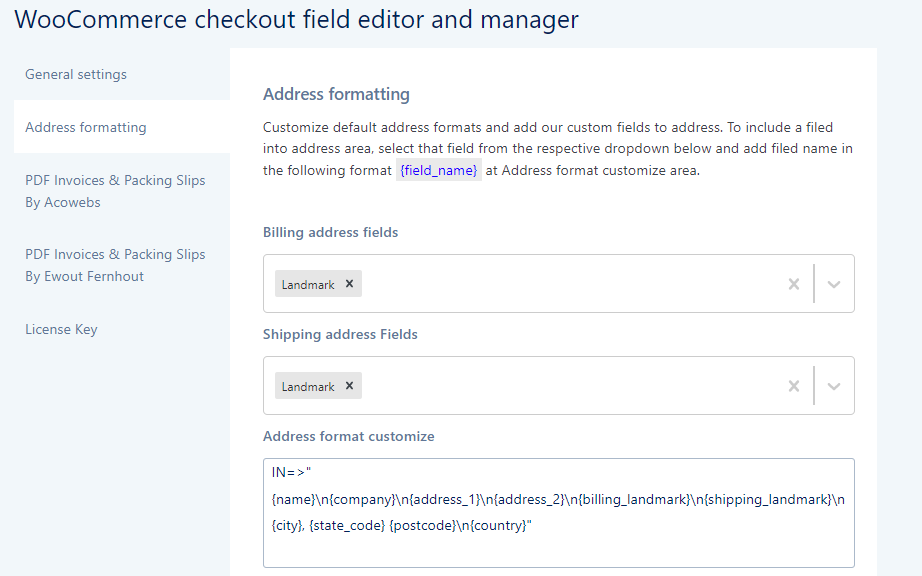Screen dimensions: 922x576
Task: Click the {field_name} code sample
Action: (x=439, y=170)
